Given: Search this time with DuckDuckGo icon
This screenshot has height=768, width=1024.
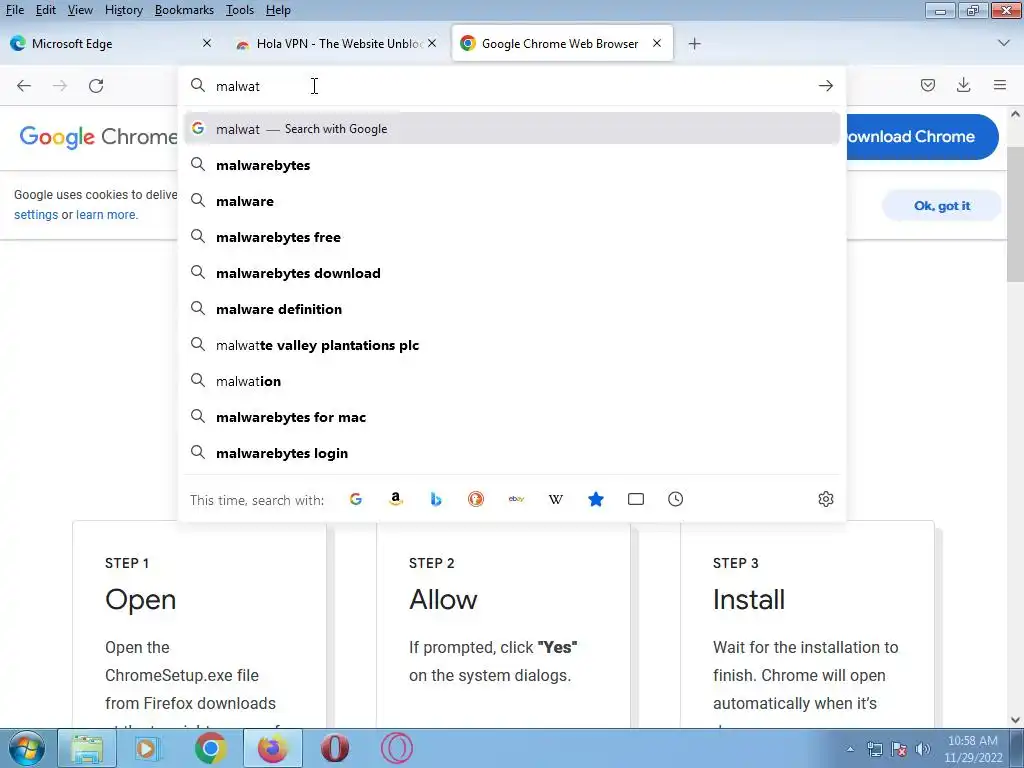Looking at the screenshot, I should [475, 500].
